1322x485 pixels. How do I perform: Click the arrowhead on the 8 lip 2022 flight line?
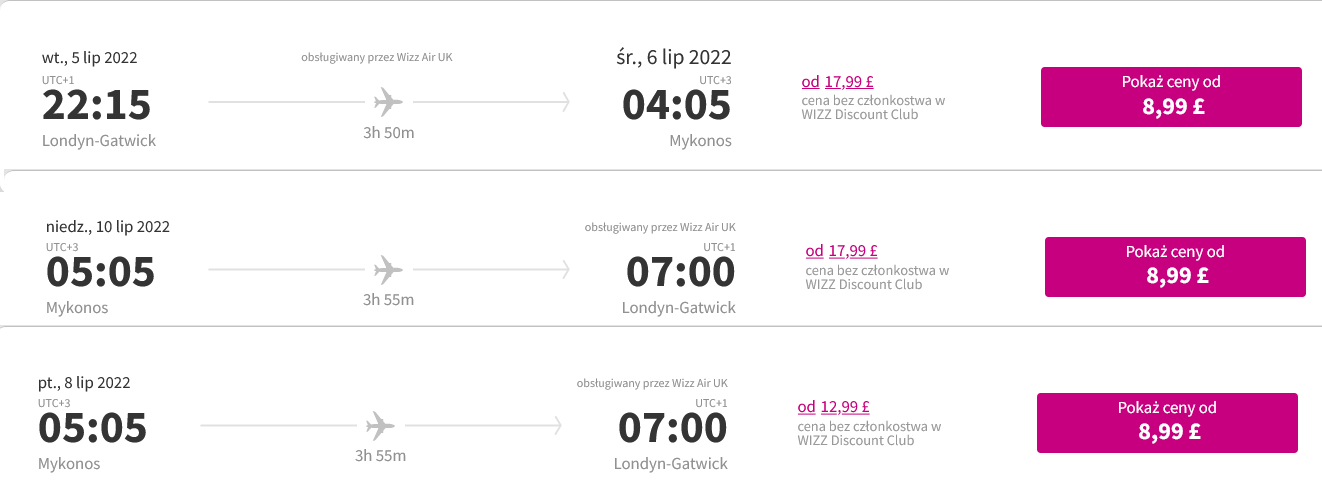click(x=557, y=425)
